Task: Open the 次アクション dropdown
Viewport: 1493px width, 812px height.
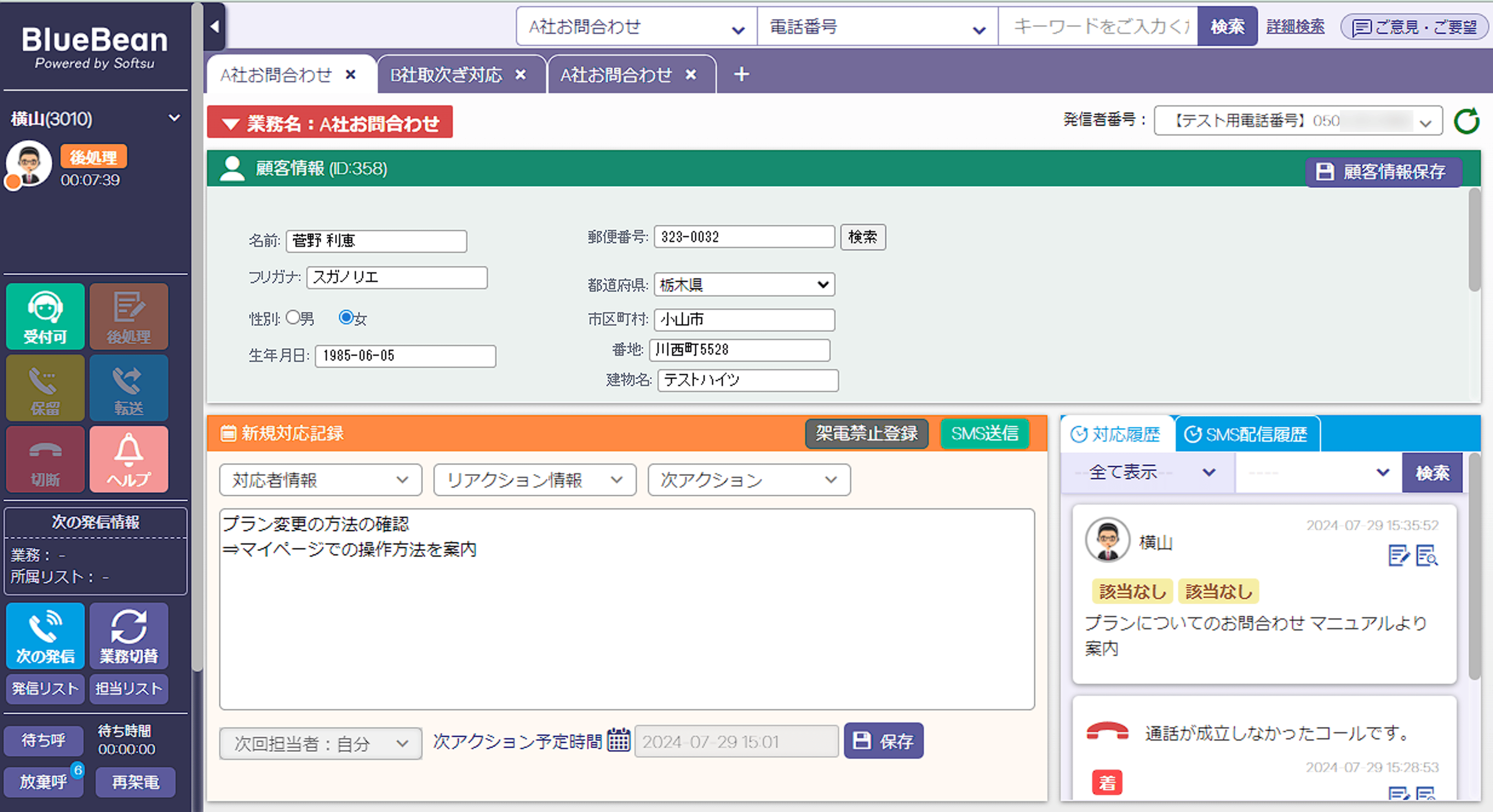Action: click(749, 480)
